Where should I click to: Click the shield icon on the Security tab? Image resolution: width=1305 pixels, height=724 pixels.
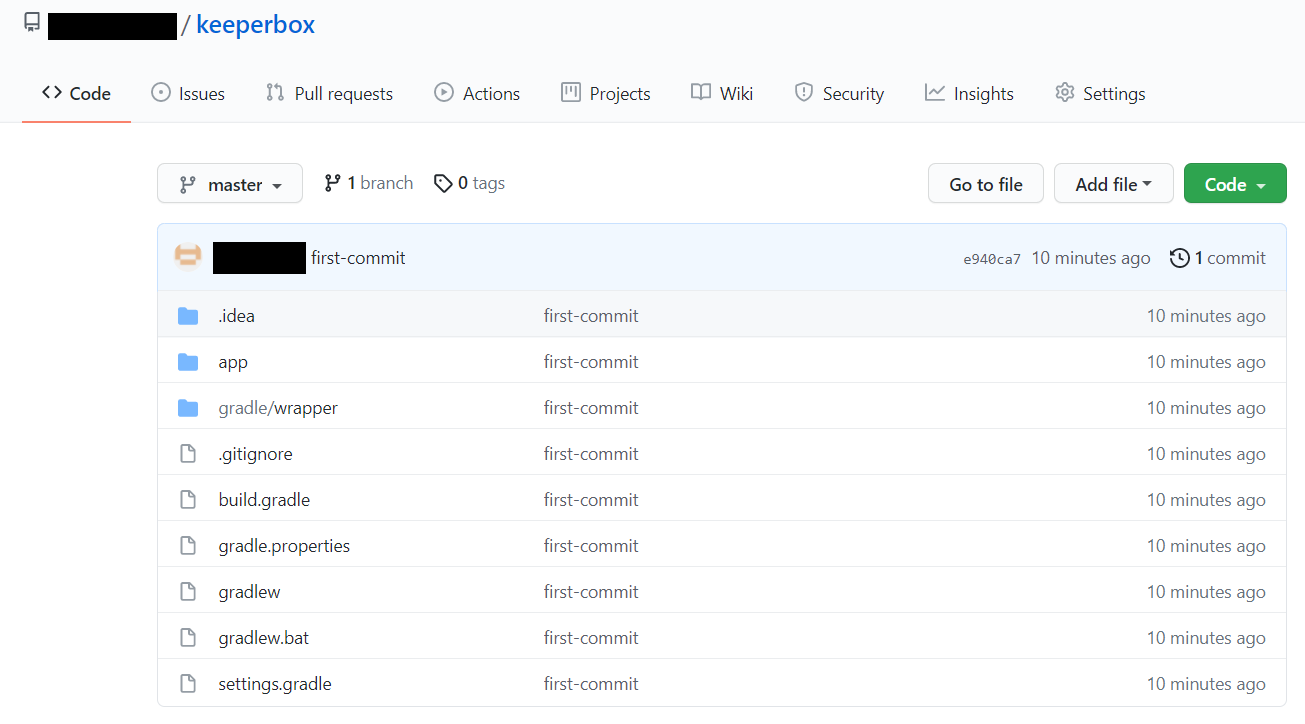[x=803, y=92]
